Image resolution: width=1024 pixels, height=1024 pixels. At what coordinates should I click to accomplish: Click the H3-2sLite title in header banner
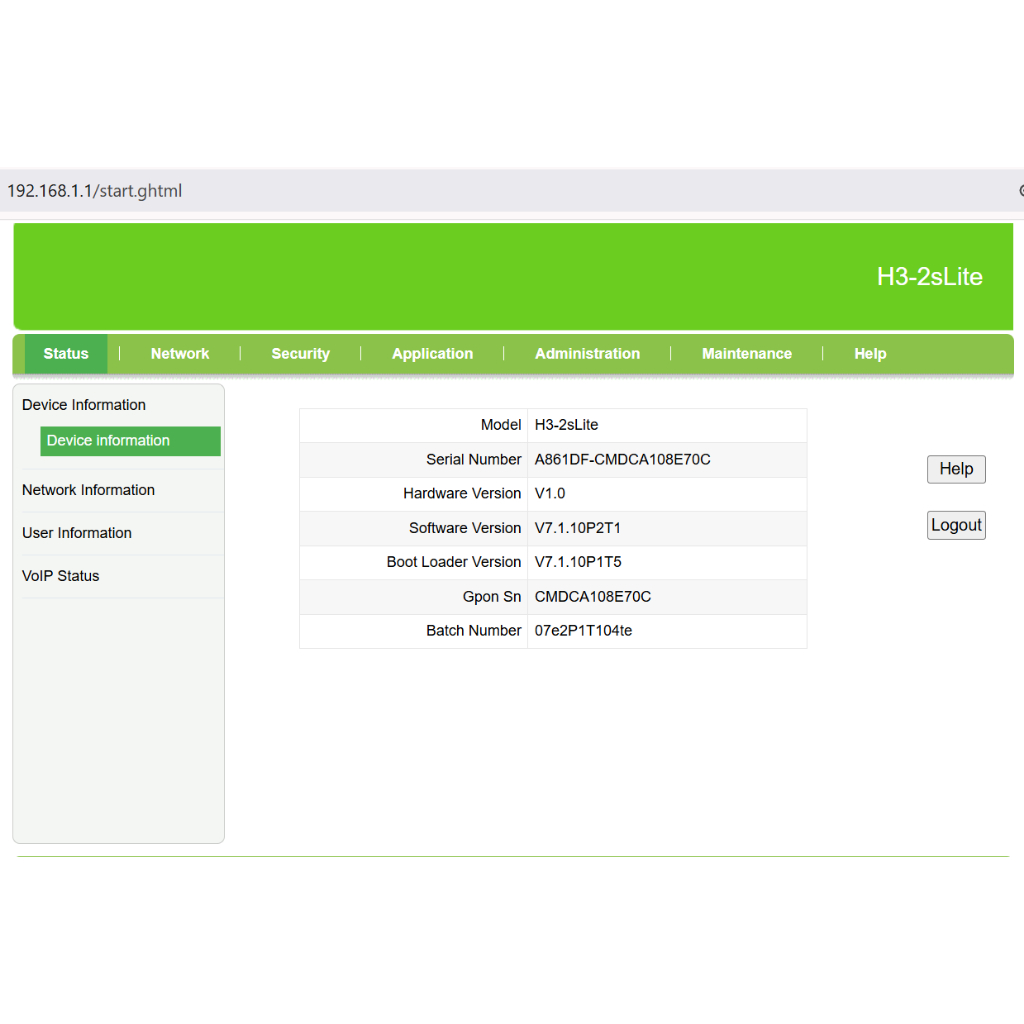pos(929,277)
